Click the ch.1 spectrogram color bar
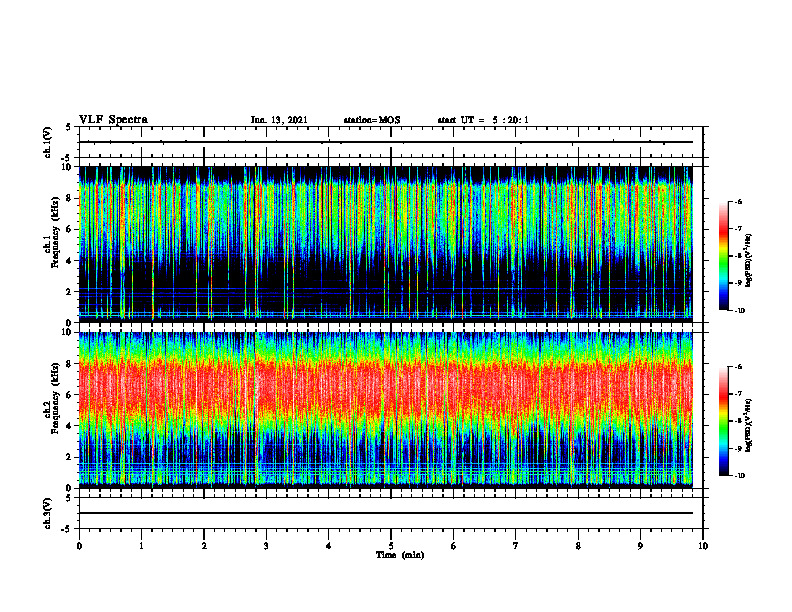The image size is (792, 612). tap(724, 256)
